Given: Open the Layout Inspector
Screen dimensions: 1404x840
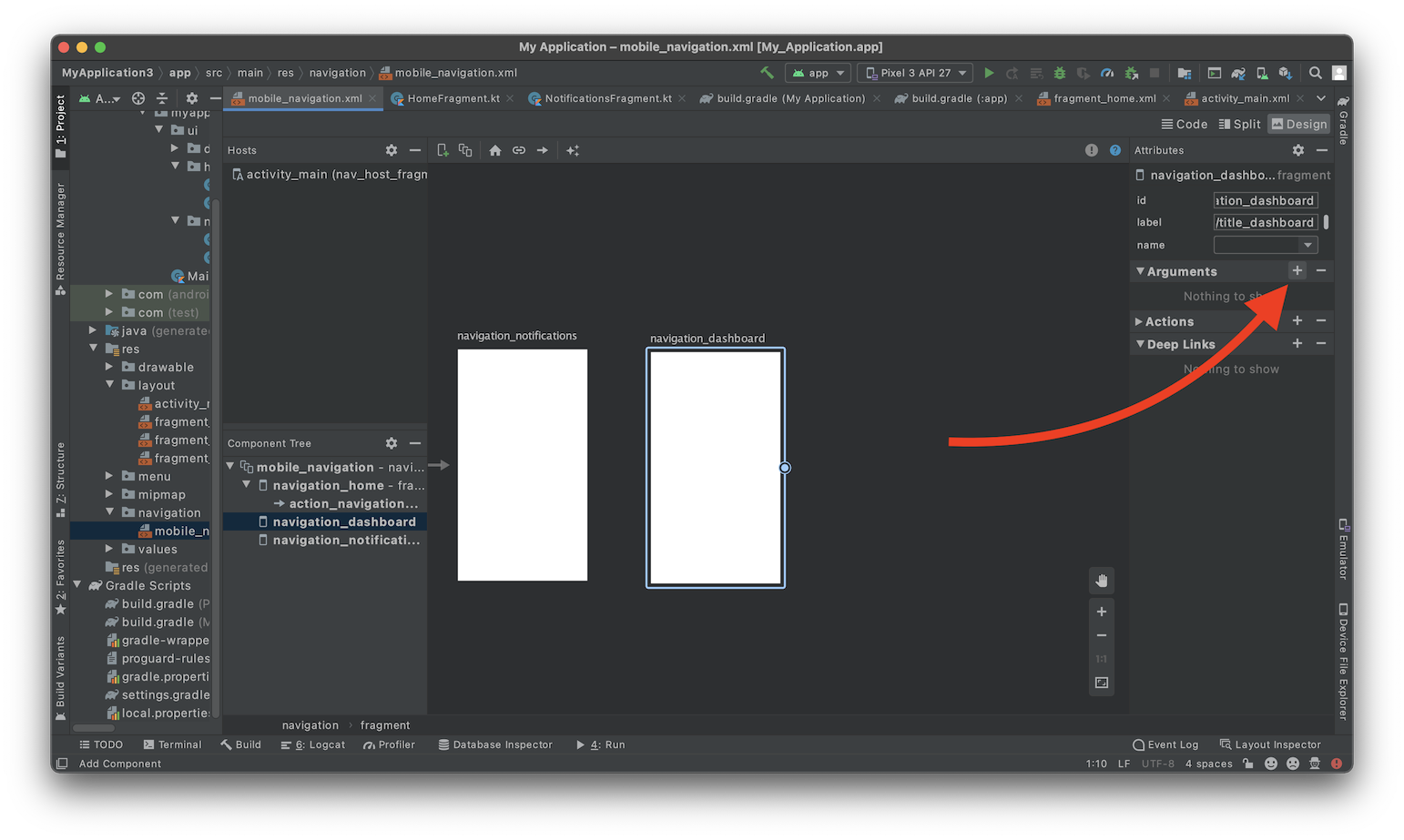Looking at the screenshot, I should click(1269, 744).
